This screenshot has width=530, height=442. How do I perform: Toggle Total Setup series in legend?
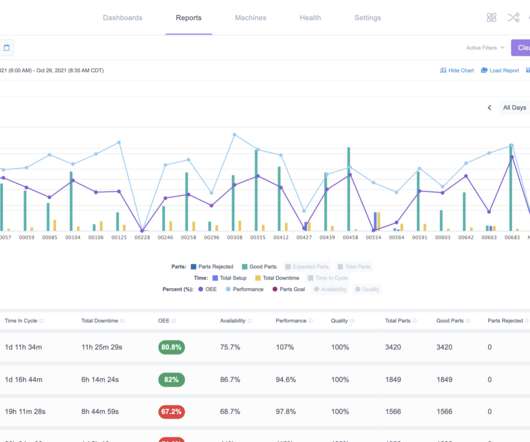pos(229,278)
